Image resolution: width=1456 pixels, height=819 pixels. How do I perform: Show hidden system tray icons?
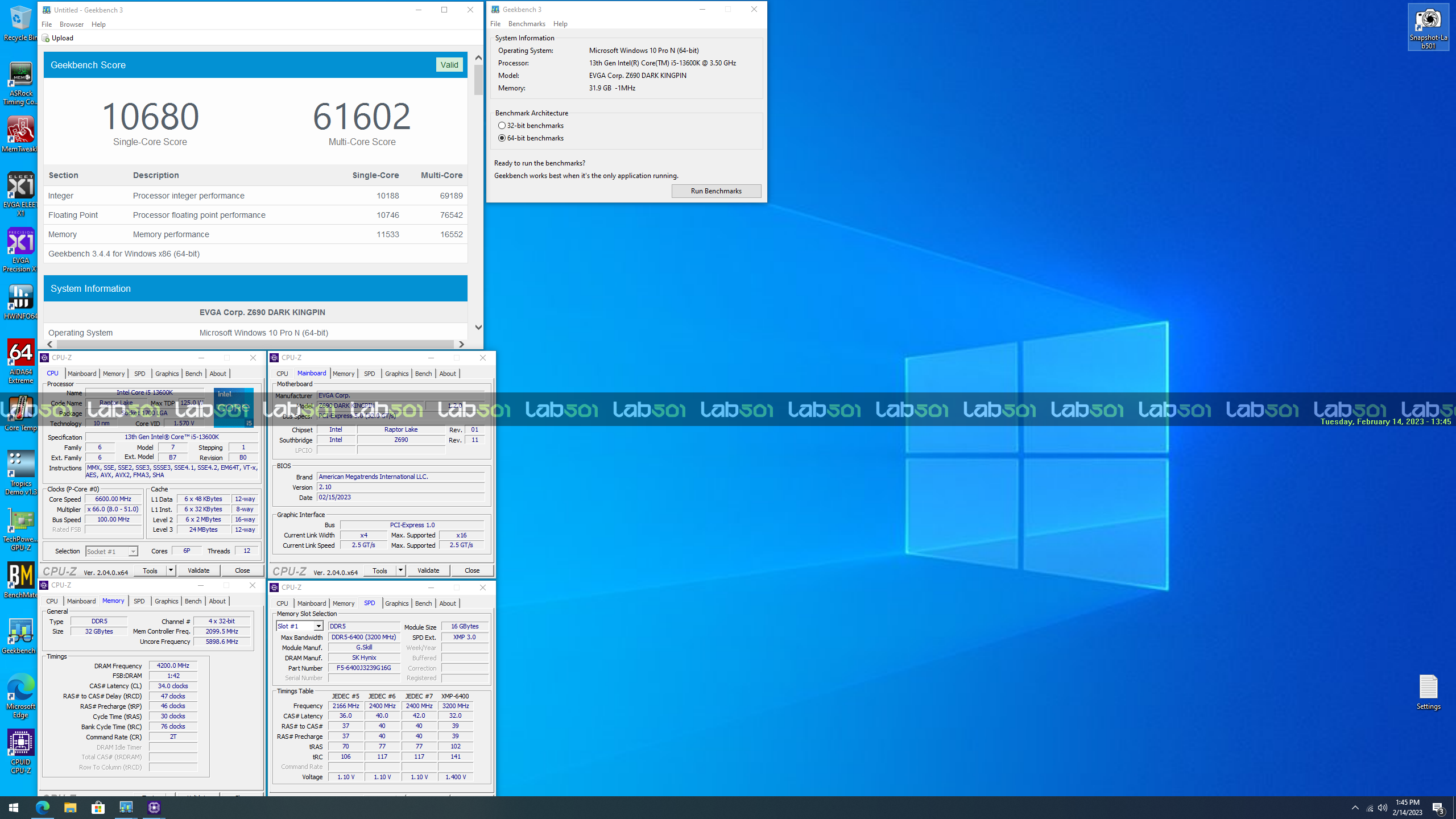tap(1355, 808)
